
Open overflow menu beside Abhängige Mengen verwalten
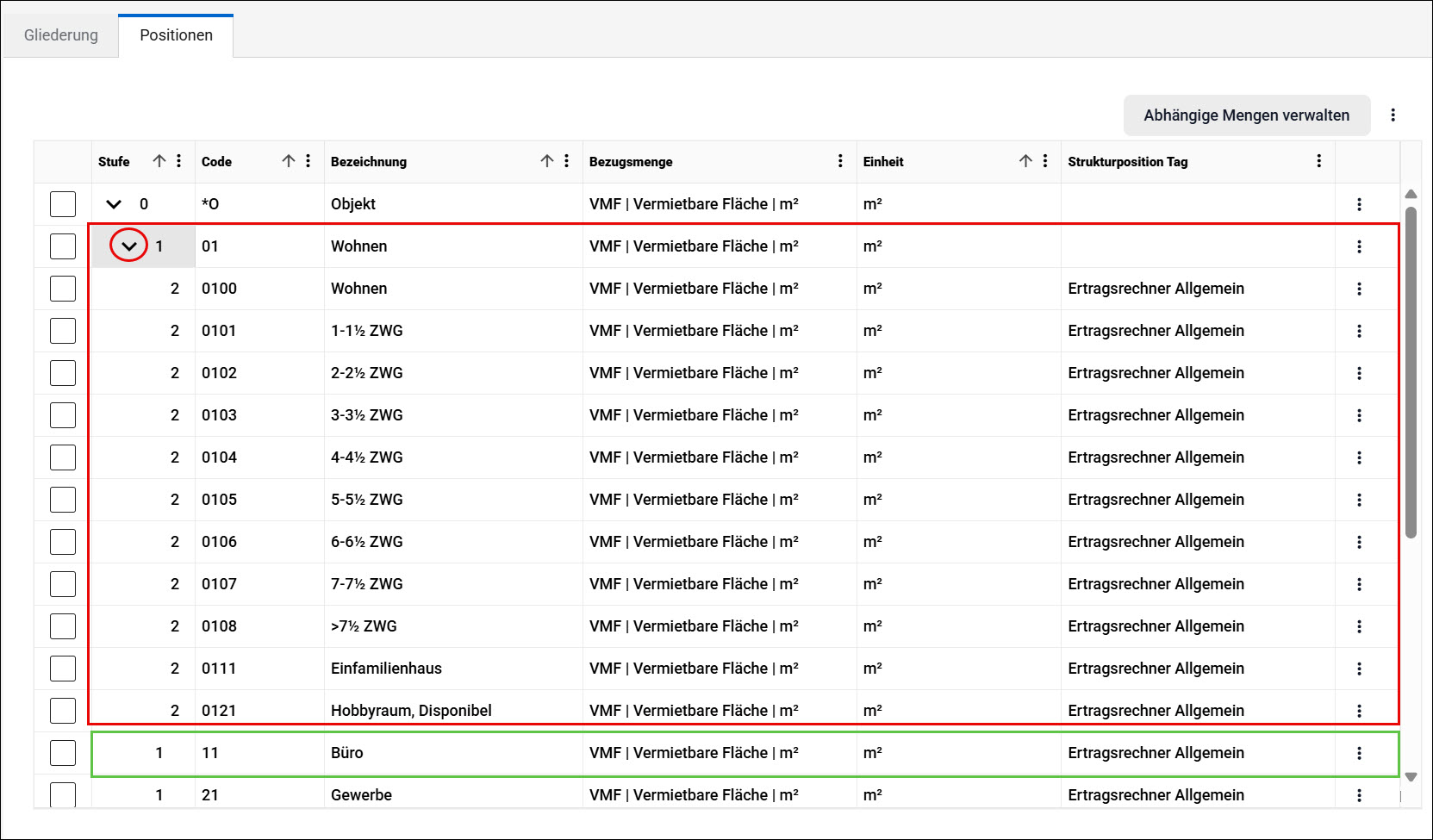pos(1393,115)
